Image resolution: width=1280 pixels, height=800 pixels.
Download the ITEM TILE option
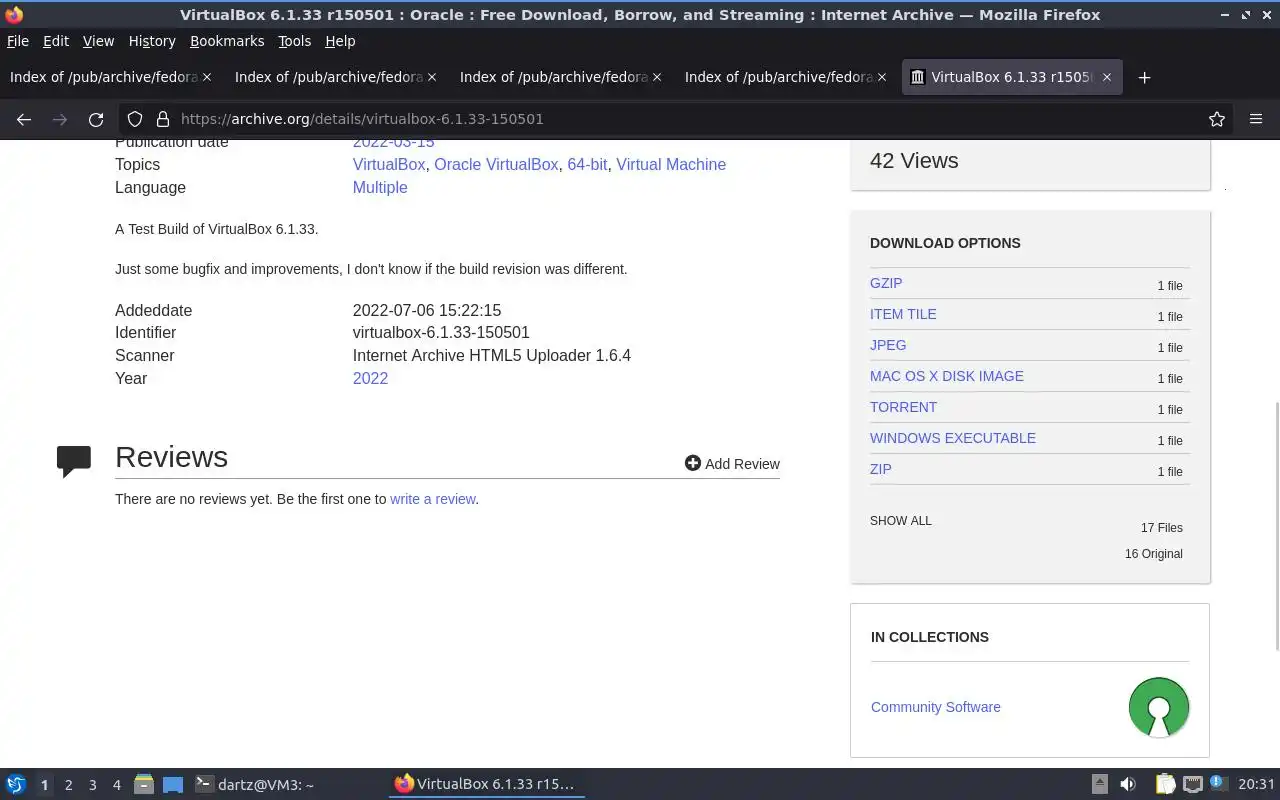pos(903,314)
